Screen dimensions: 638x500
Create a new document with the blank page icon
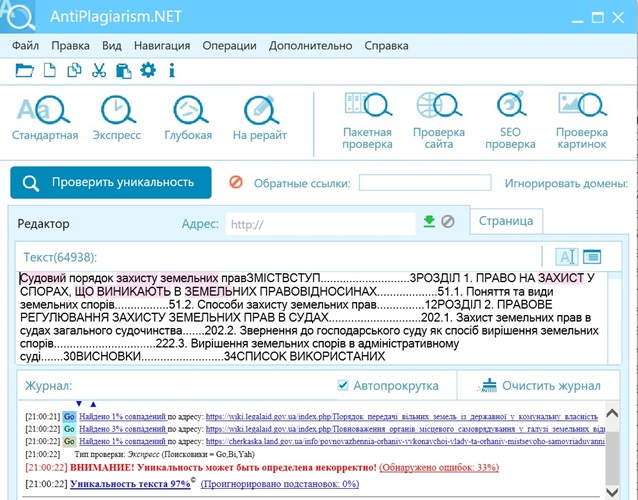(x=50, y=70)
